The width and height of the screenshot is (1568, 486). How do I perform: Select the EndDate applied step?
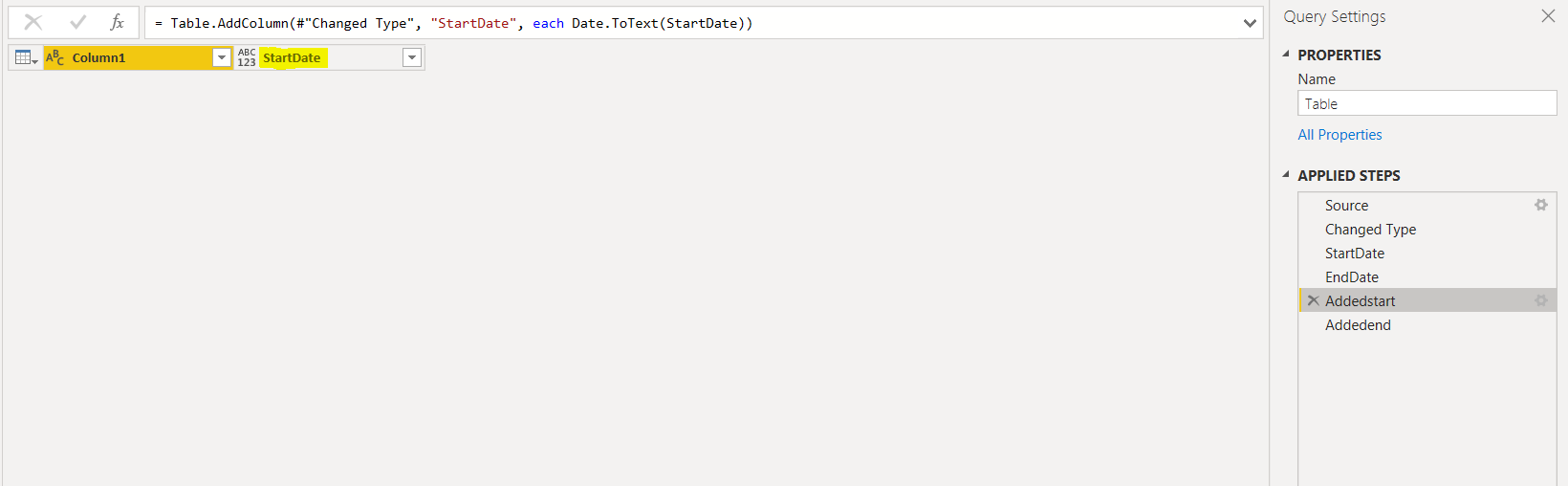[1426, 276]
